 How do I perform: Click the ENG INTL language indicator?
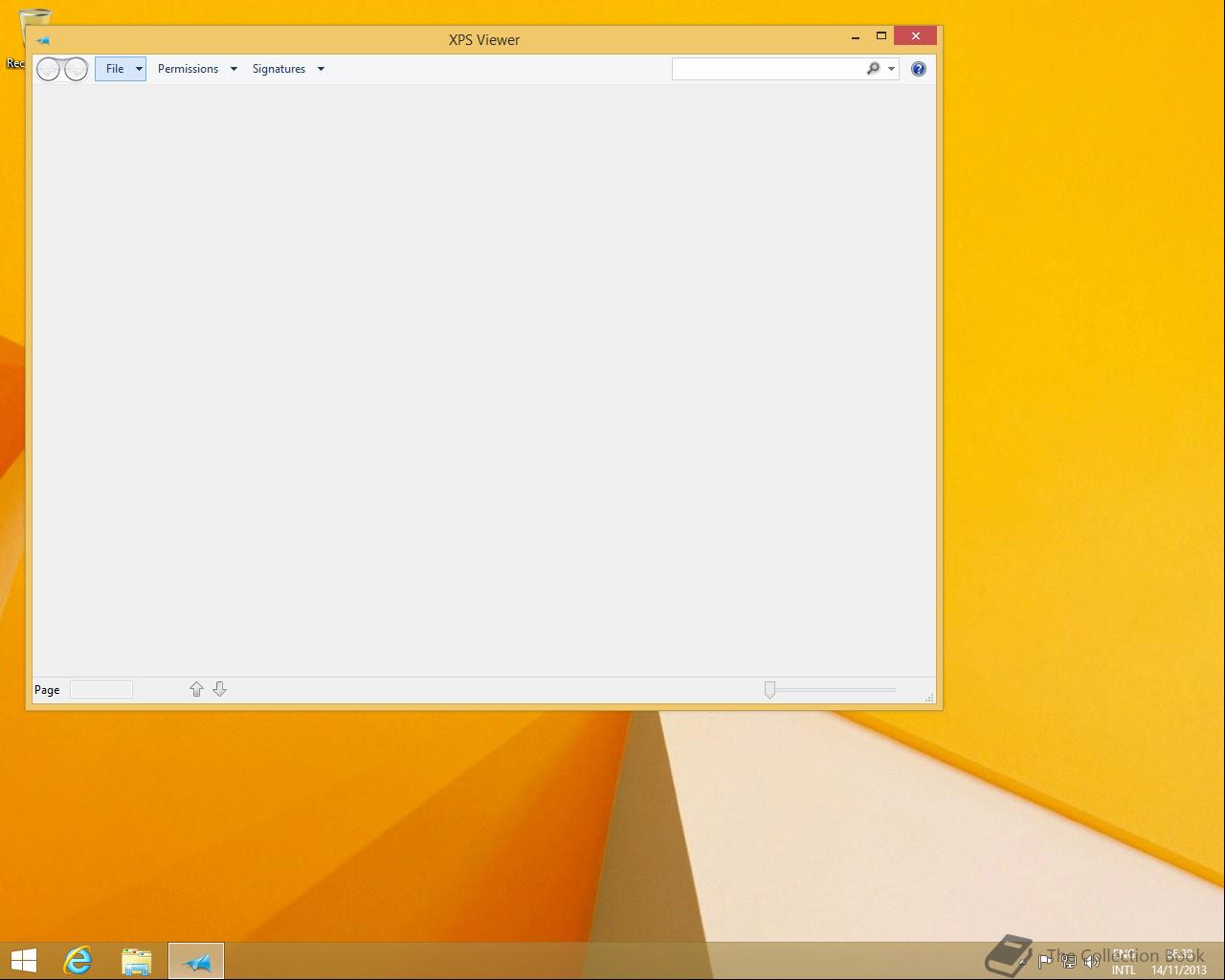pyautogui.click(x=1124, y=962)
